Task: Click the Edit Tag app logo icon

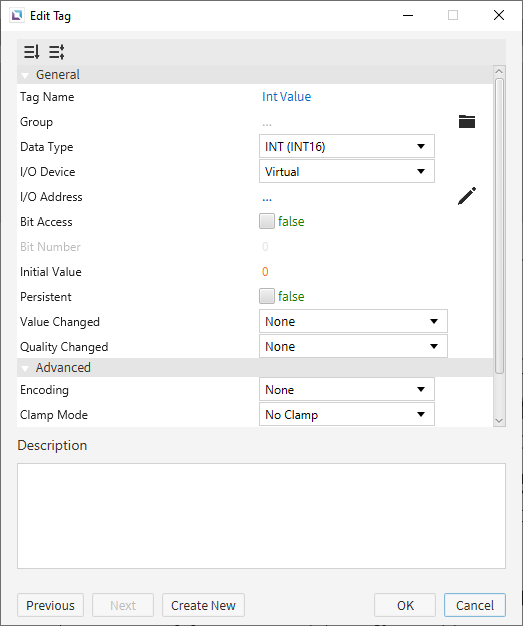Action: (17, 16)
